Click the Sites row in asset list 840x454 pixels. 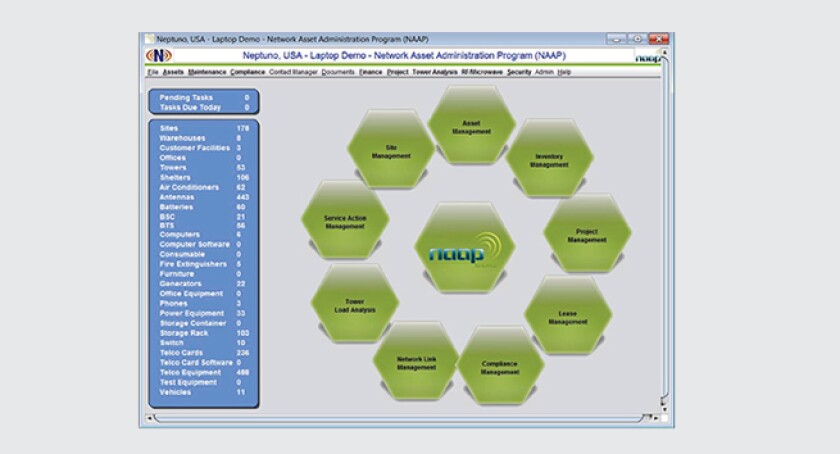pyautogui.click(x=204, y=128)
